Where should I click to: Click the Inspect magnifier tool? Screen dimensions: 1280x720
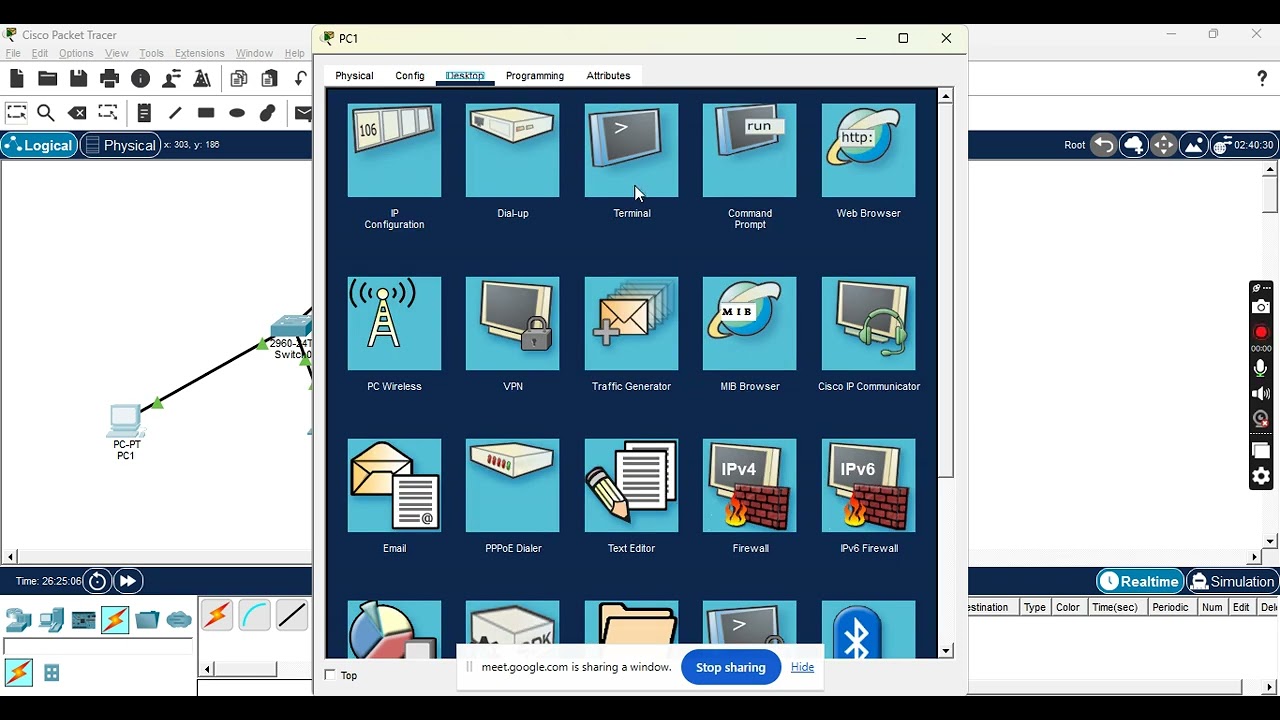(46, 113)
